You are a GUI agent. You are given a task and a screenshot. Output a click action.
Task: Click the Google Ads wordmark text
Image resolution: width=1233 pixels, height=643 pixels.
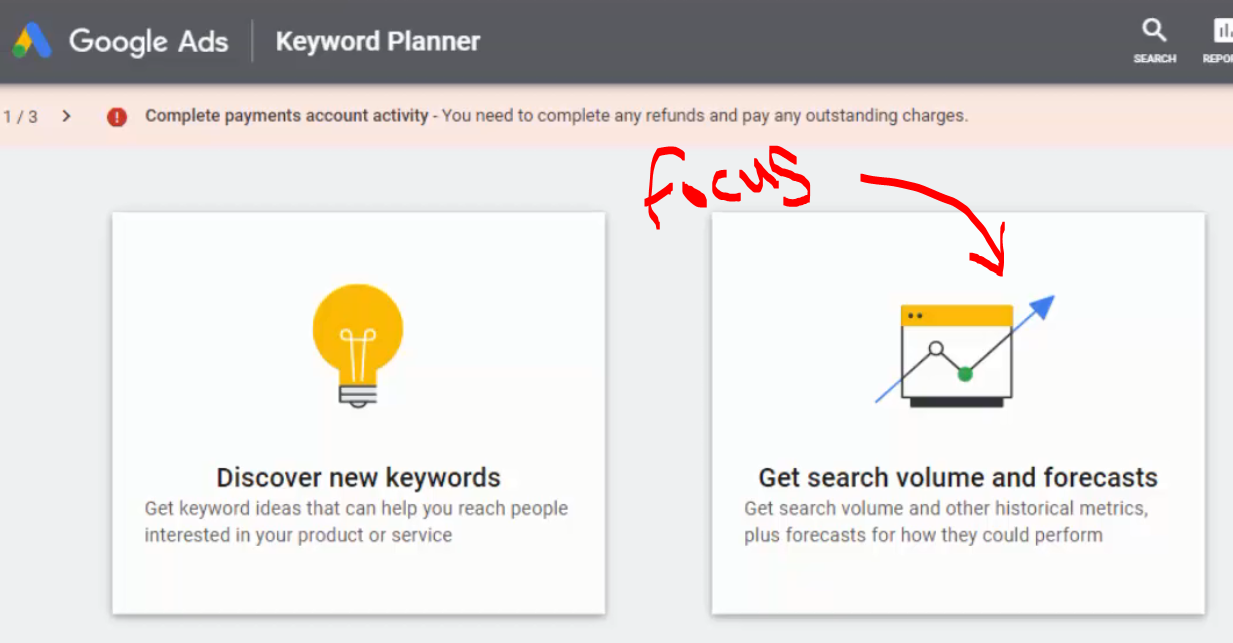148,42
